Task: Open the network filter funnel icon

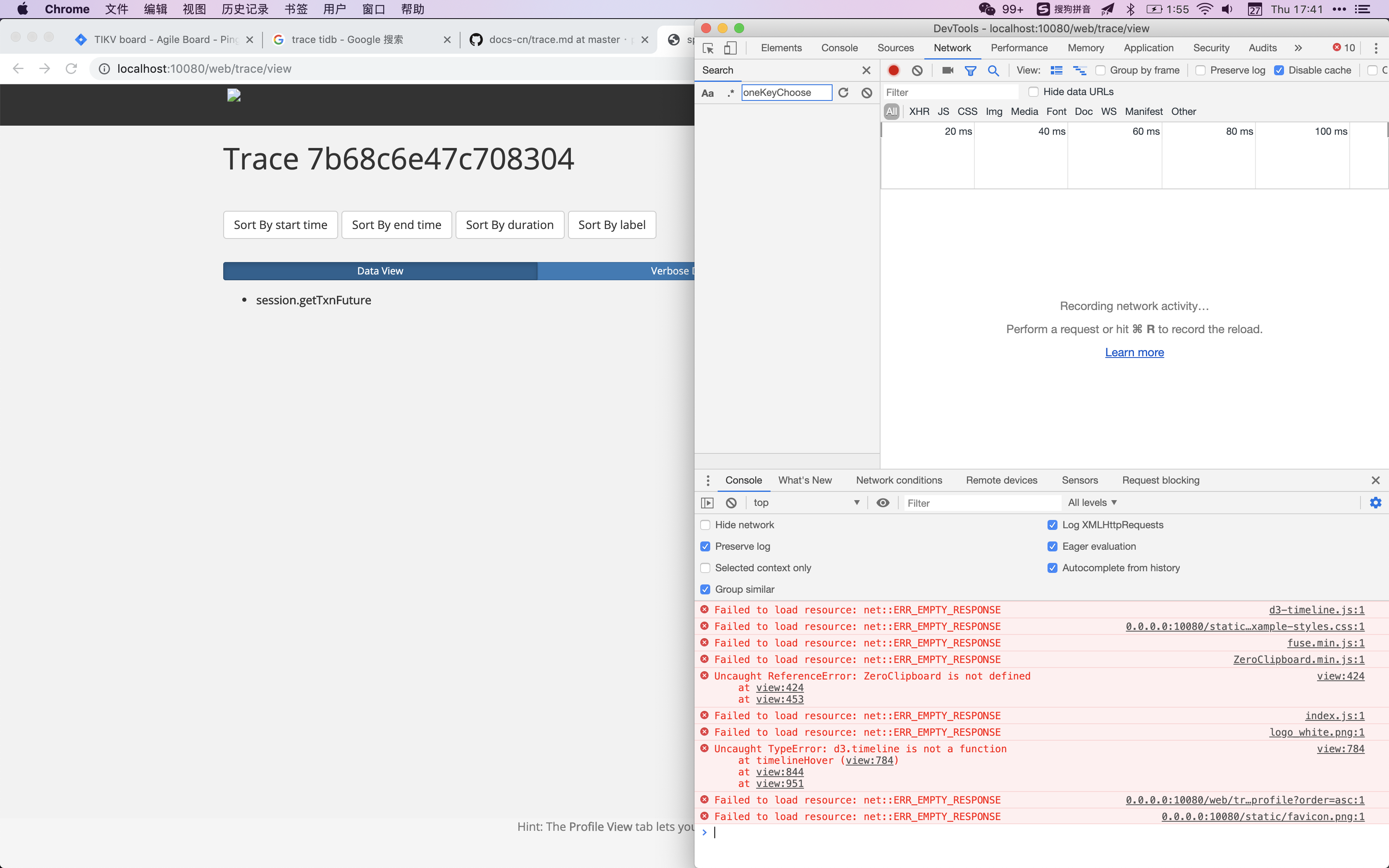Action: [971, 70]
